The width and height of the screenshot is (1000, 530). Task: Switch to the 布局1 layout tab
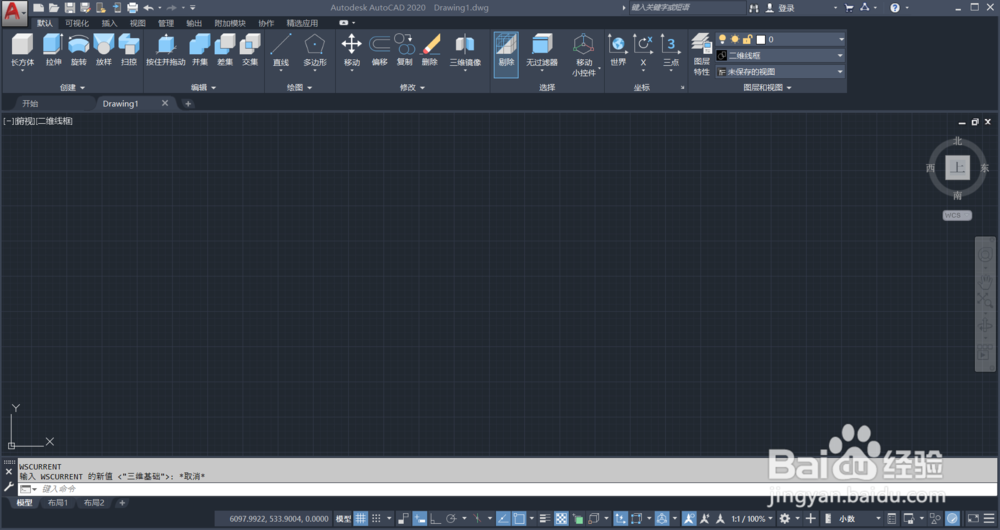point(57,503)
